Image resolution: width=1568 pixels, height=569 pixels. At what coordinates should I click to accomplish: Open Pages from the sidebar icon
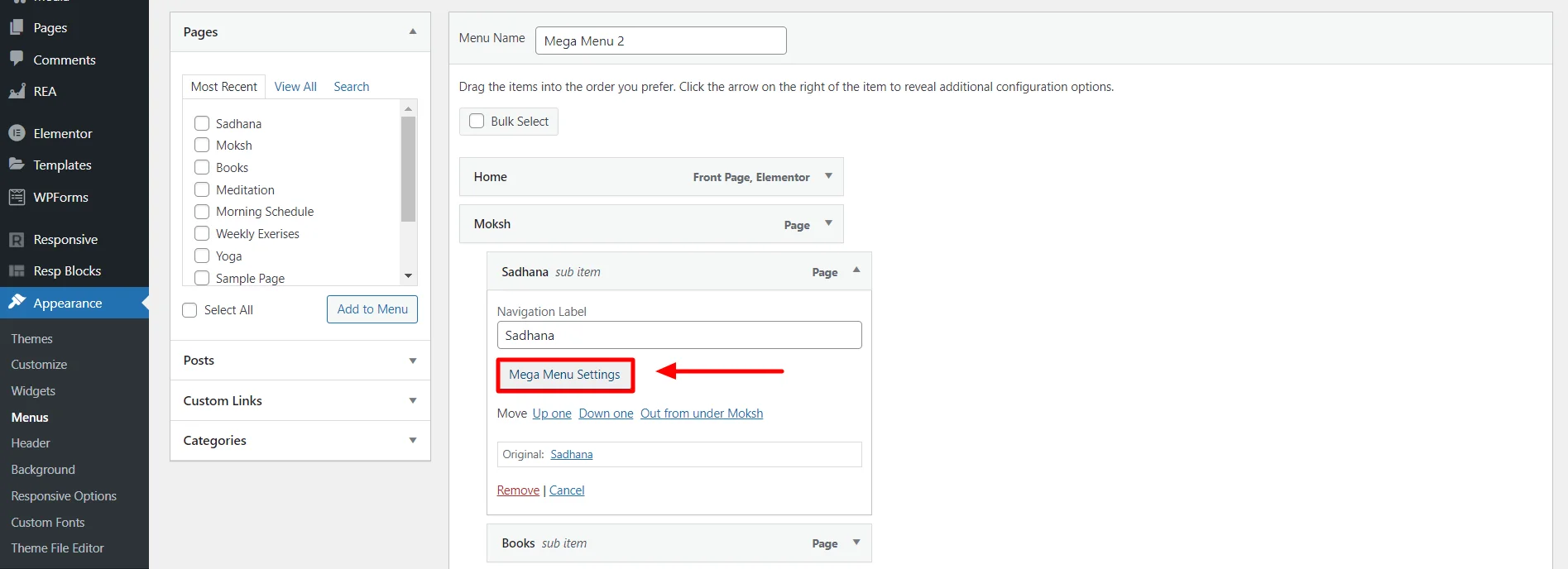point(17,27)
